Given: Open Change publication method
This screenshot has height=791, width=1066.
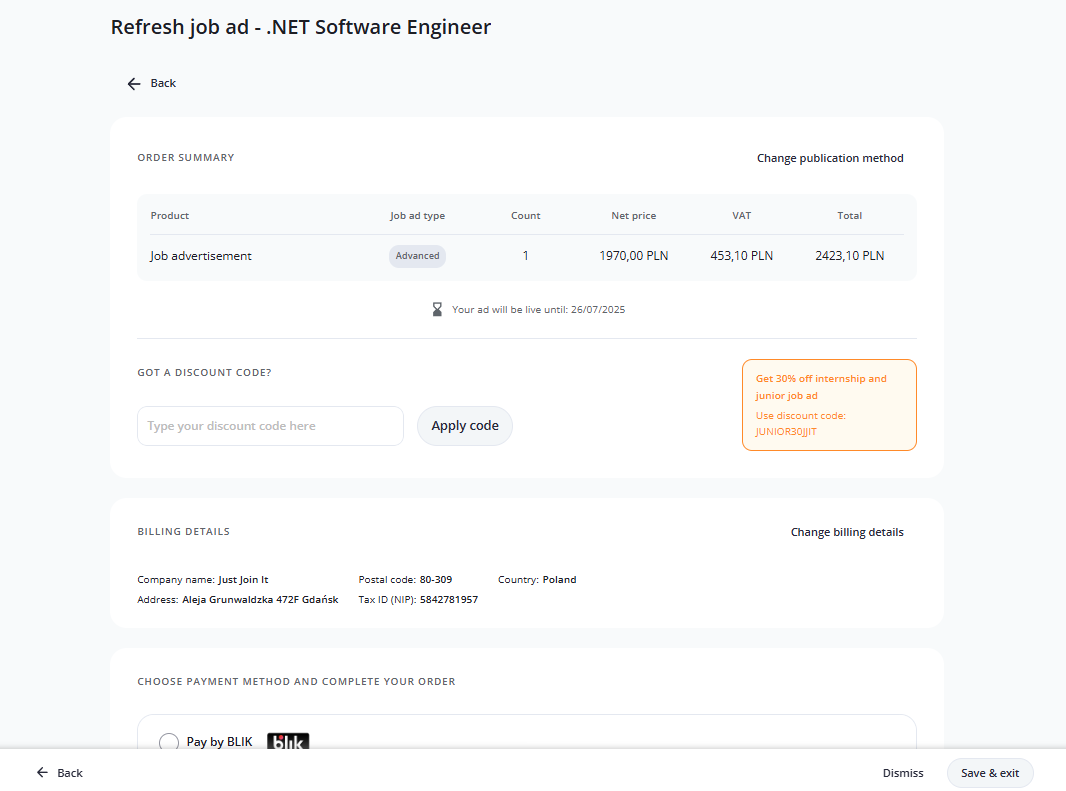Looking at the screenshot, I should click(829, 158).
